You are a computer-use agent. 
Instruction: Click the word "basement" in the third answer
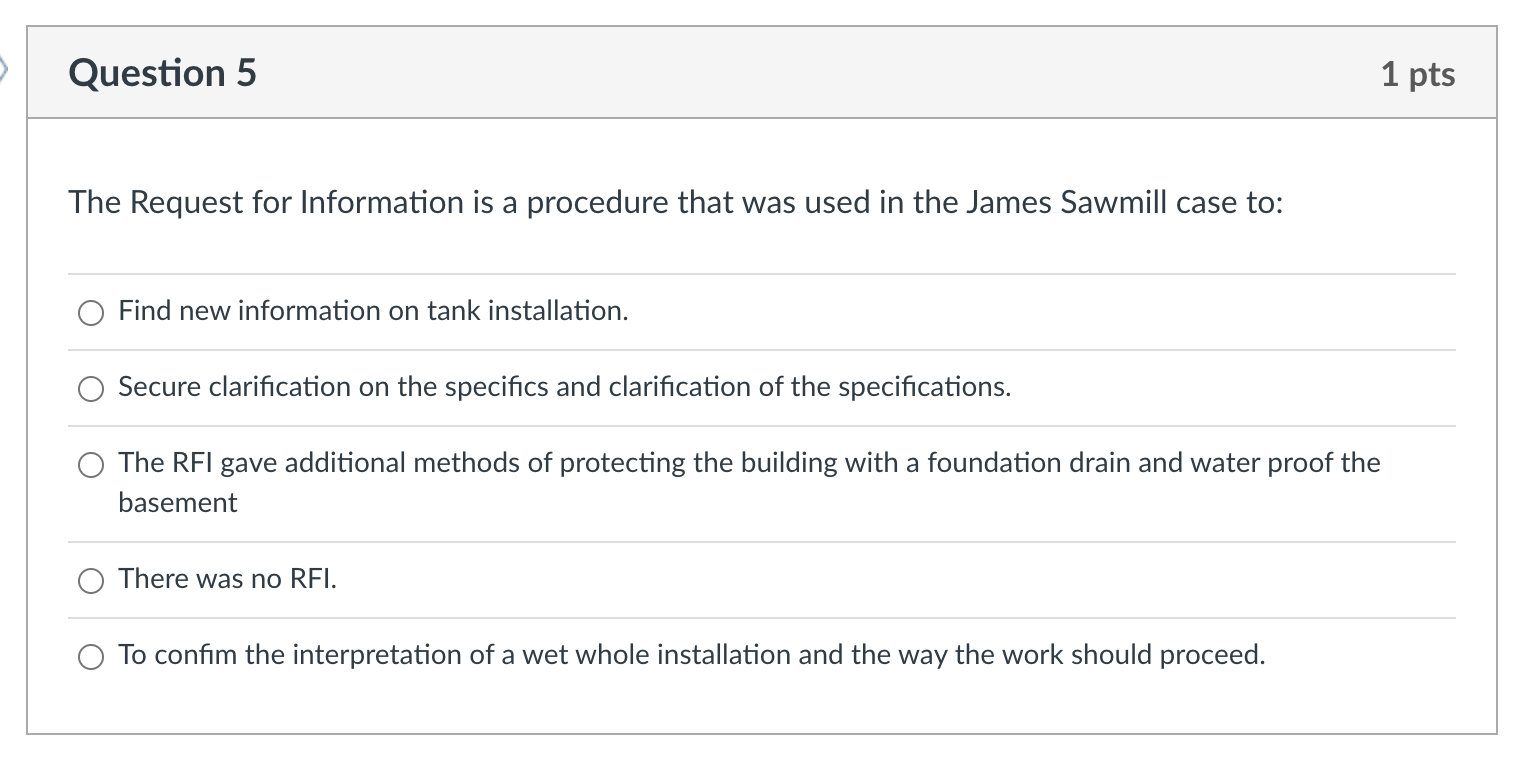pos(179,503)
